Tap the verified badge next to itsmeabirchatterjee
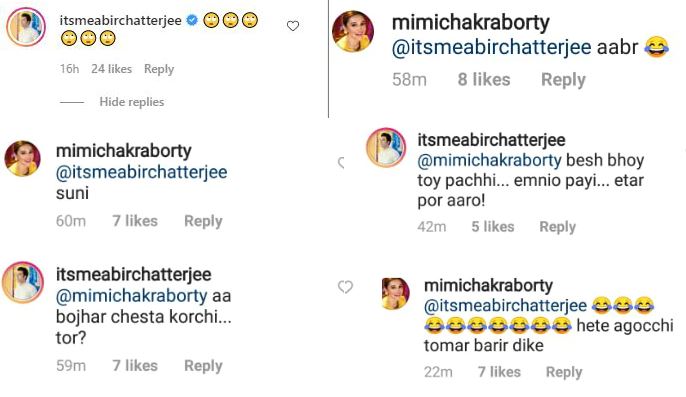The height and width of the screenshot is (397, 686). [192, 20]
